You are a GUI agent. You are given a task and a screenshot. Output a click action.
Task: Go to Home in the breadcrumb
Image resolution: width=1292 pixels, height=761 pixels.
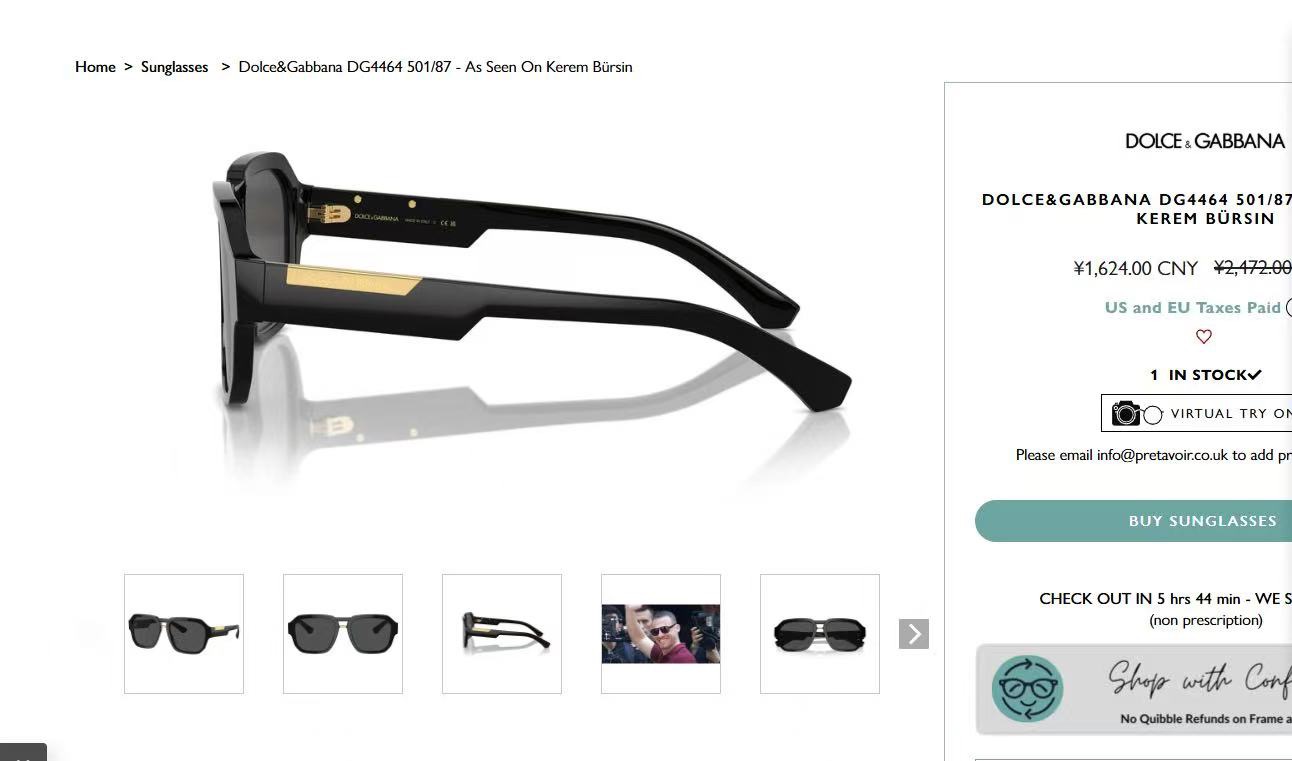95,67
